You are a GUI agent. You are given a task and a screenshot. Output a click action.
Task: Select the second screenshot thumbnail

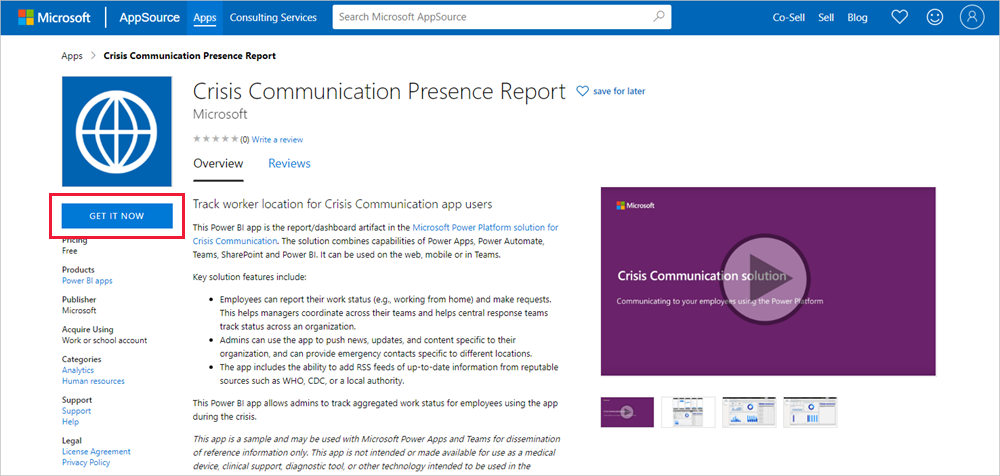688,412
